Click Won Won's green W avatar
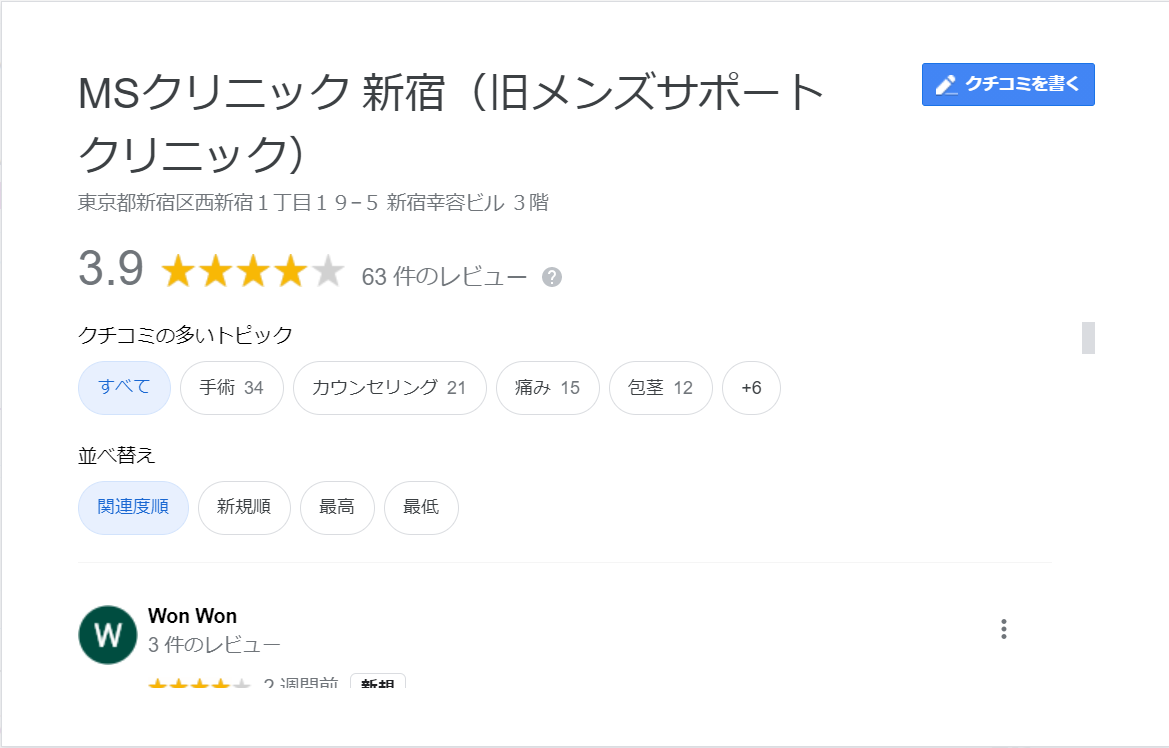This screenshot has width=1169, height=748. tap(107, 635)
